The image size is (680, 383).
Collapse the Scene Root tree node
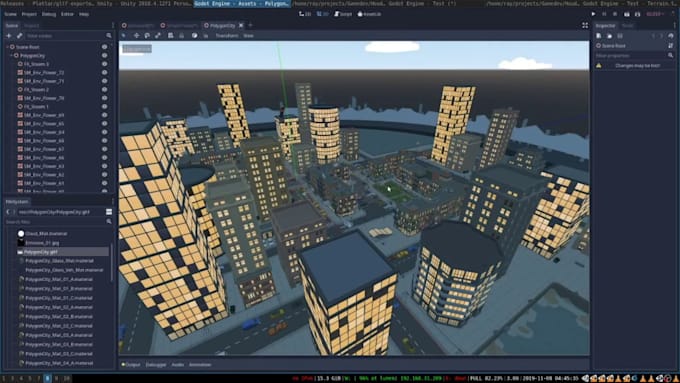click(x=7, y=47)
